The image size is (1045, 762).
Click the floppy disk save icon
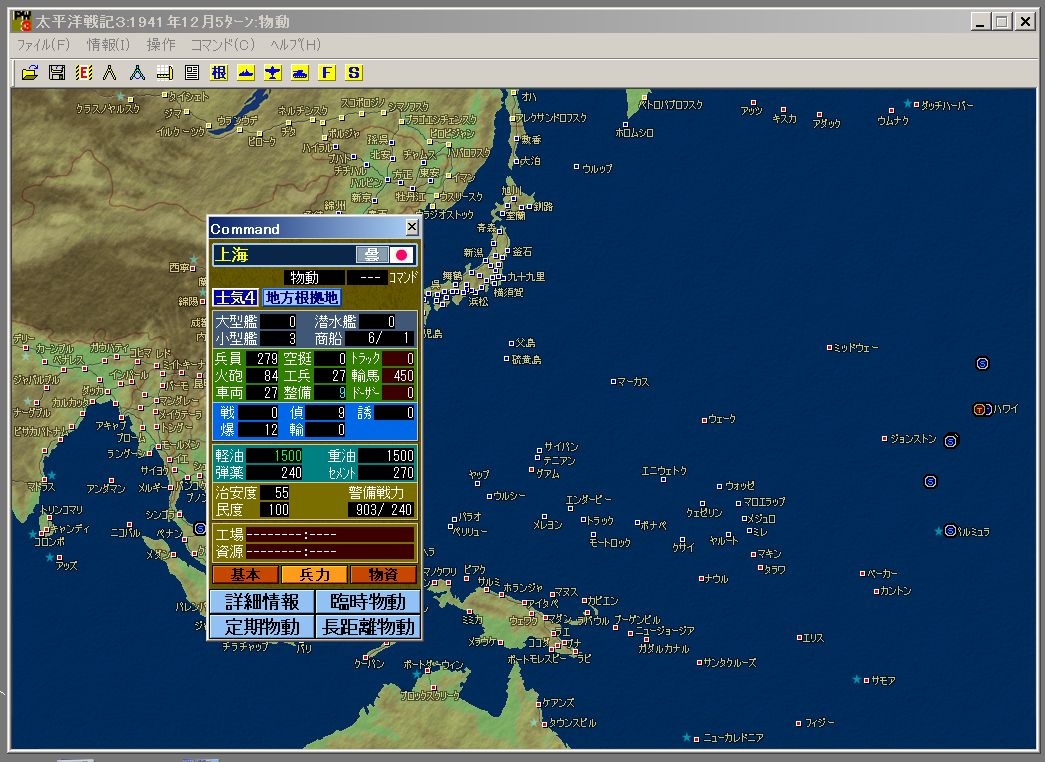57,72
